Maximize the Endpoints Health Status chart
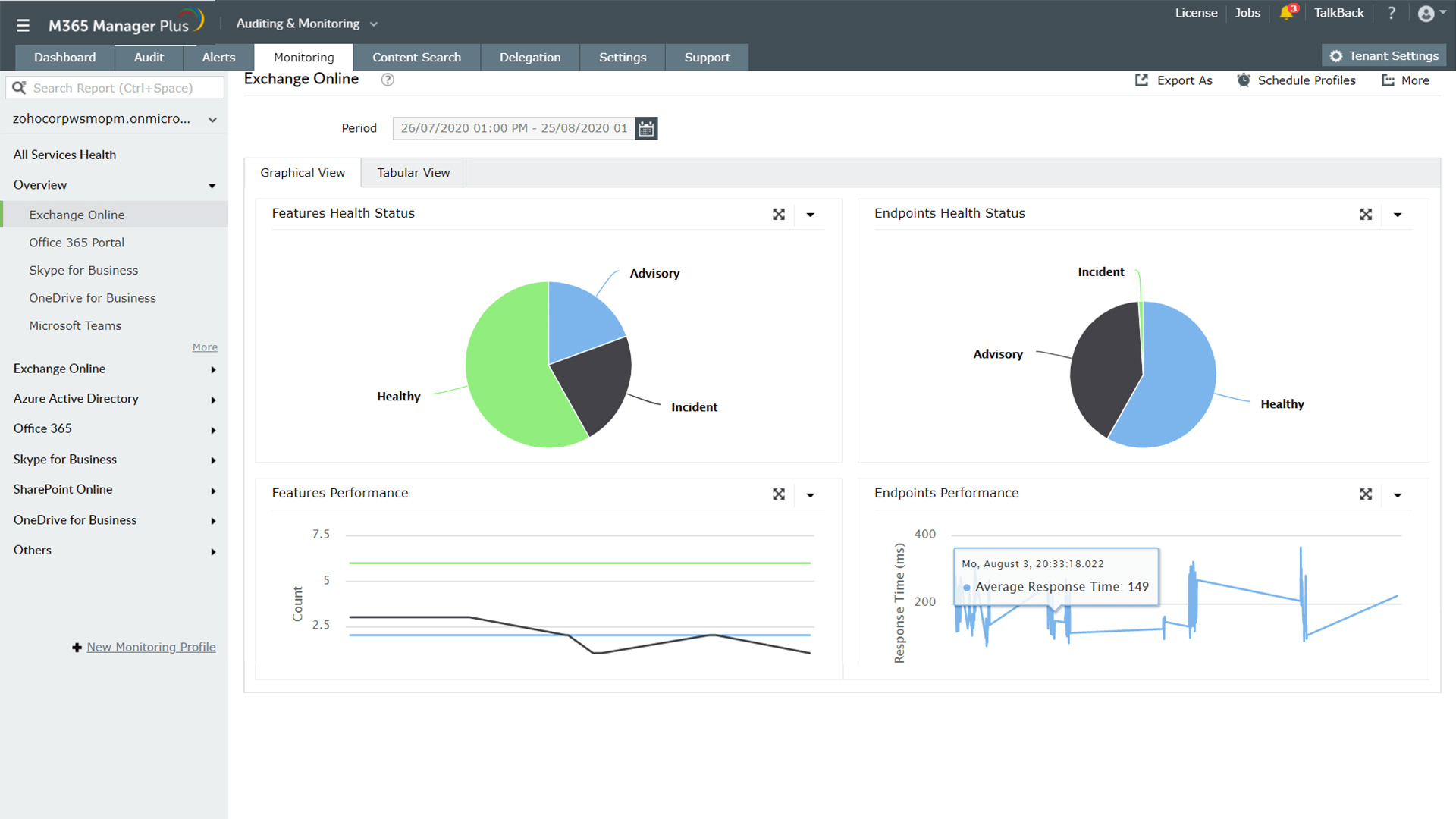The width and height of the screenshot is (1456, 819). tap(1366, 215)
